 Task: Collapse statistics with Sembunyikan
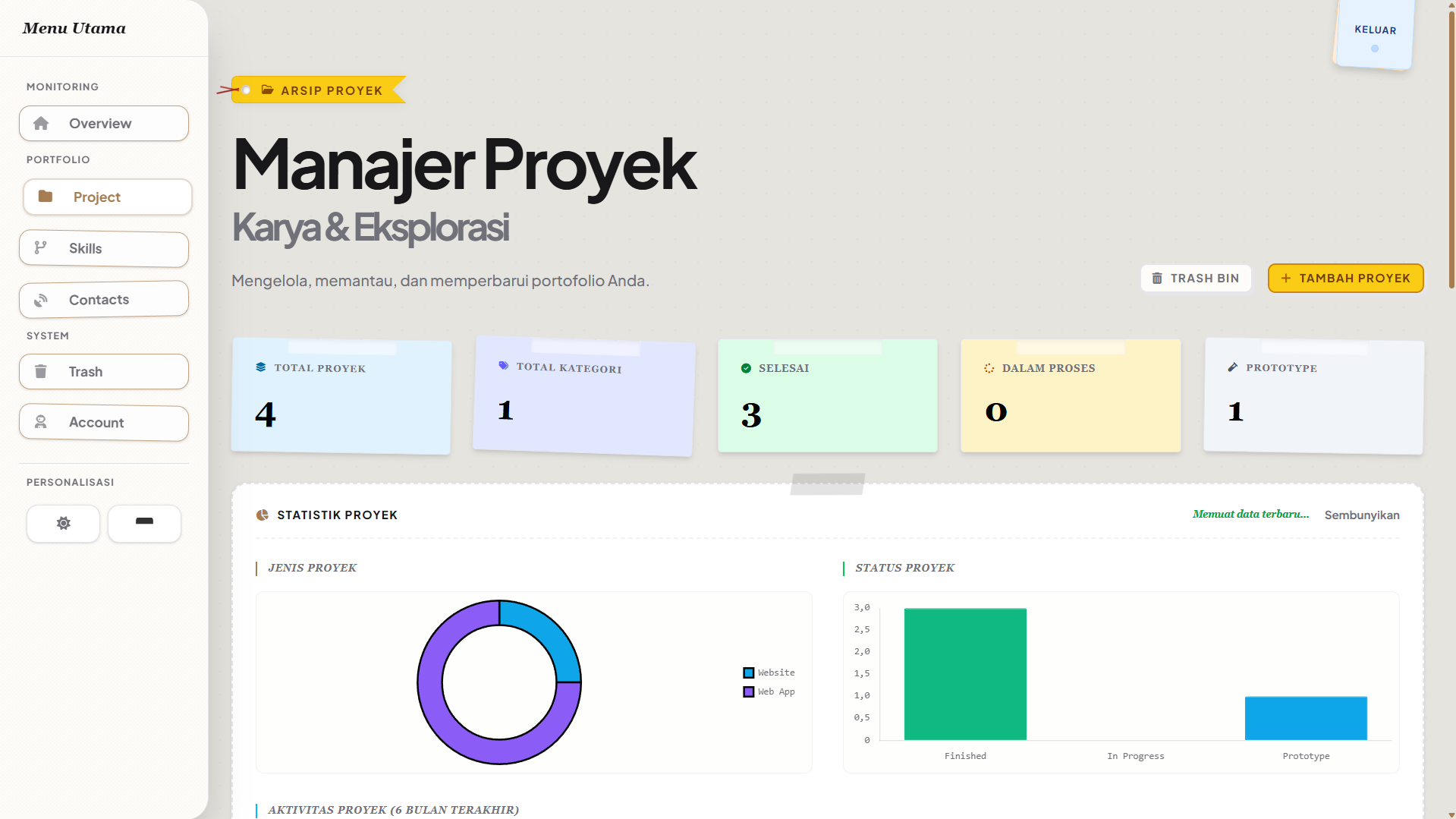[x=1361, y=515]
